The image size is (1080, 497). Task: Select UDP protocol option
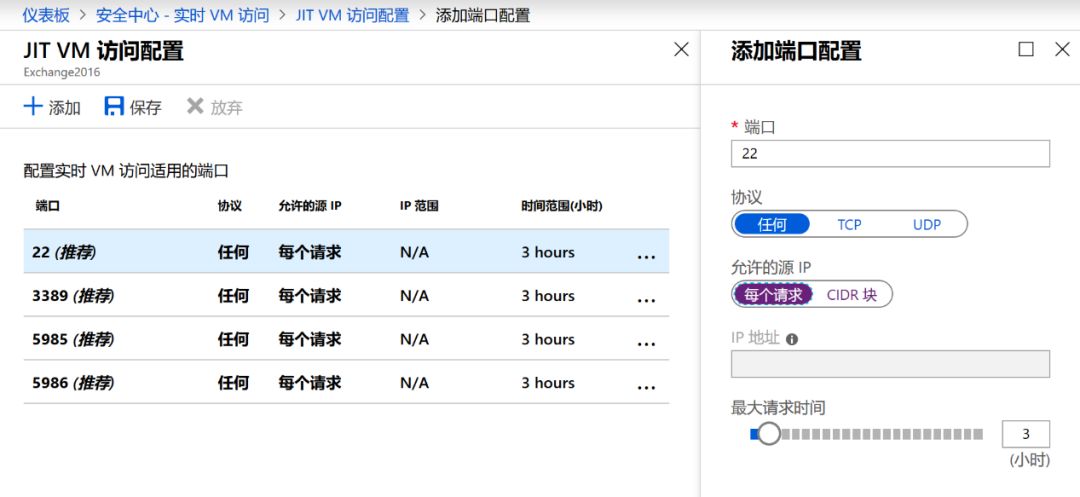(926, 224)
